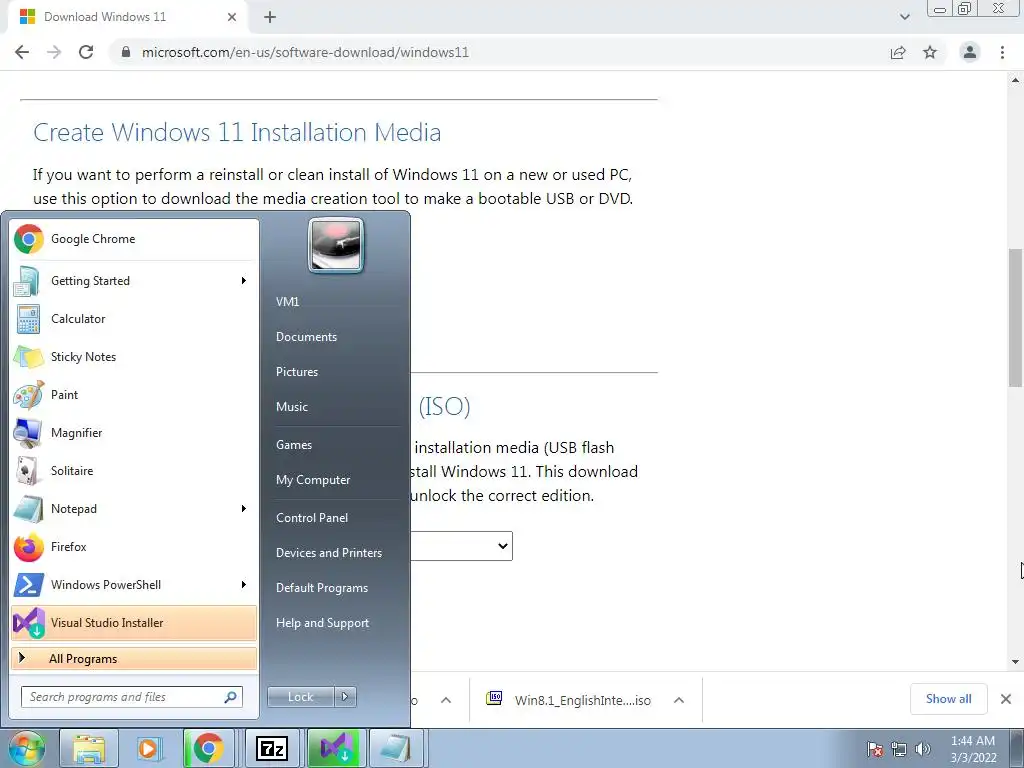Open Win8.1 ISO download options chevron

pos(679,700)
